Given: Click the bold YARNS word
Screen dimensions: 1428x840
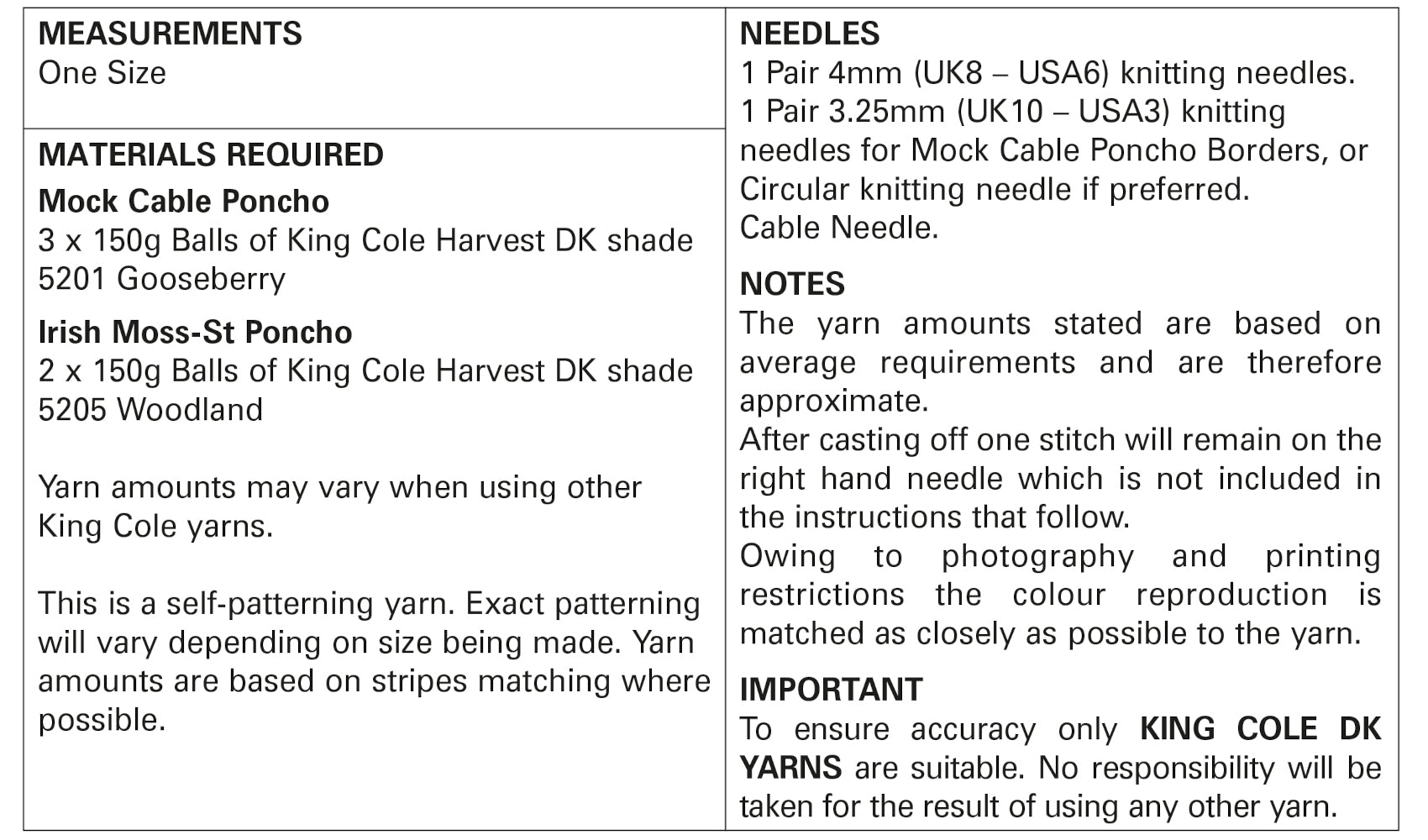Looking at the screenshot, I should point(790,767).
